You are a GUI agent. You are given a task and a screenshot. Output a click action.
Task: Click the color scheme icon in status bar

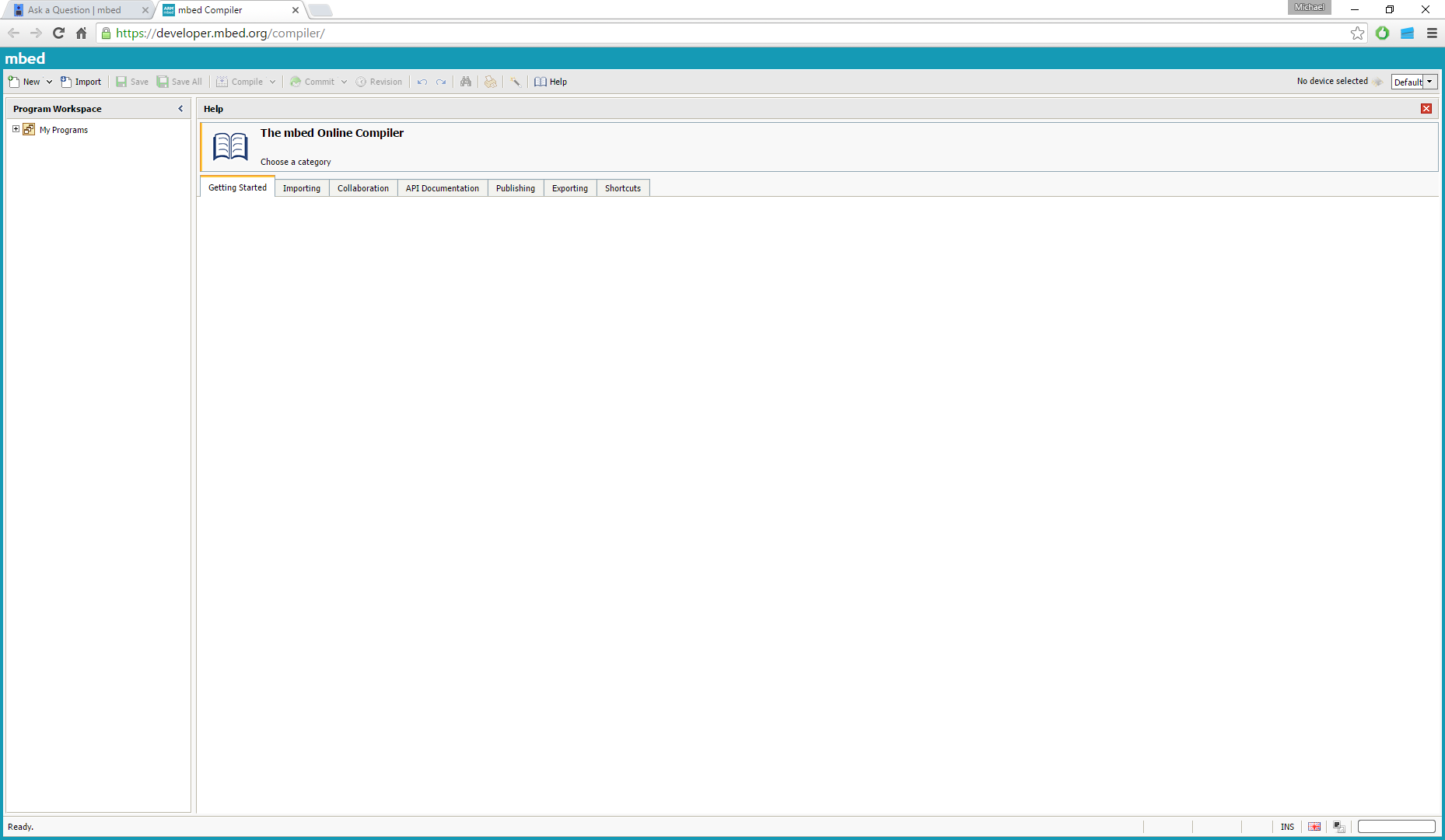pos(1339,827)
